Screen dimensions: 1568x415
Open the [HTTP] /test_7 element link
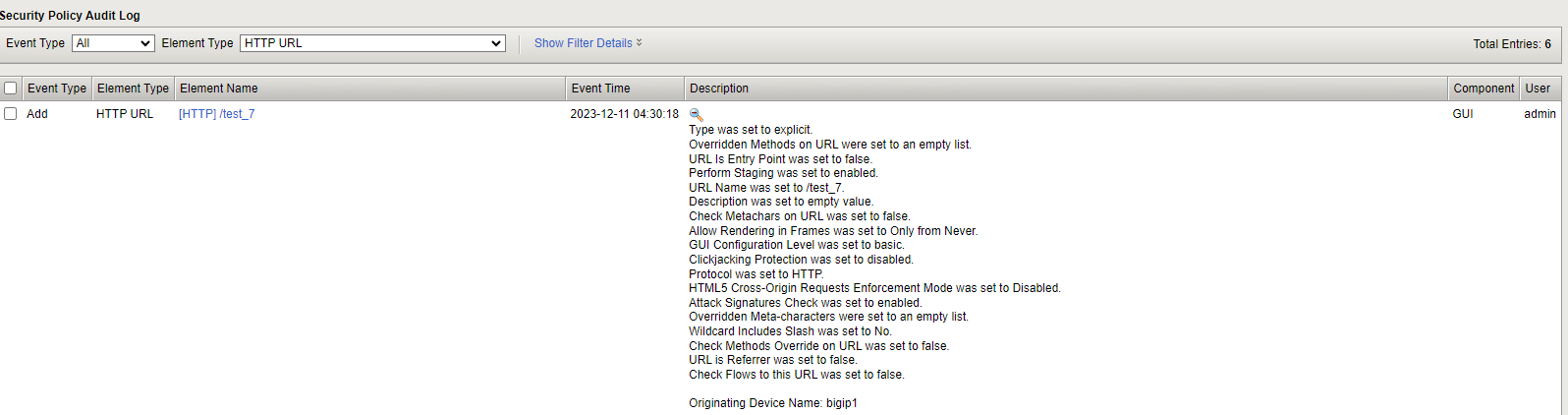(216, 114)
